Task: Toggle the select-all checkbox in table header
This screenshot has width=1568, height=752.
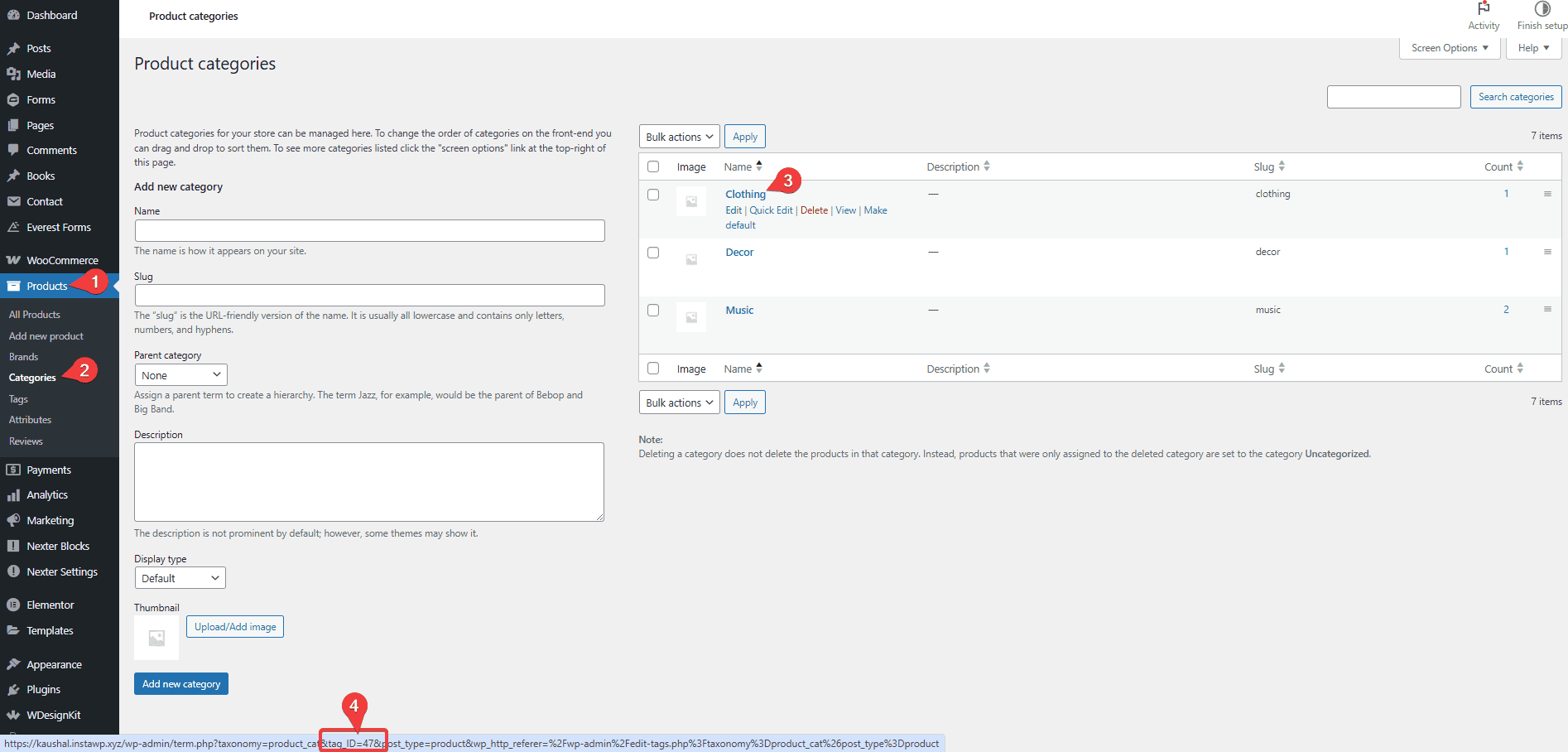Action: click(653, 166)
